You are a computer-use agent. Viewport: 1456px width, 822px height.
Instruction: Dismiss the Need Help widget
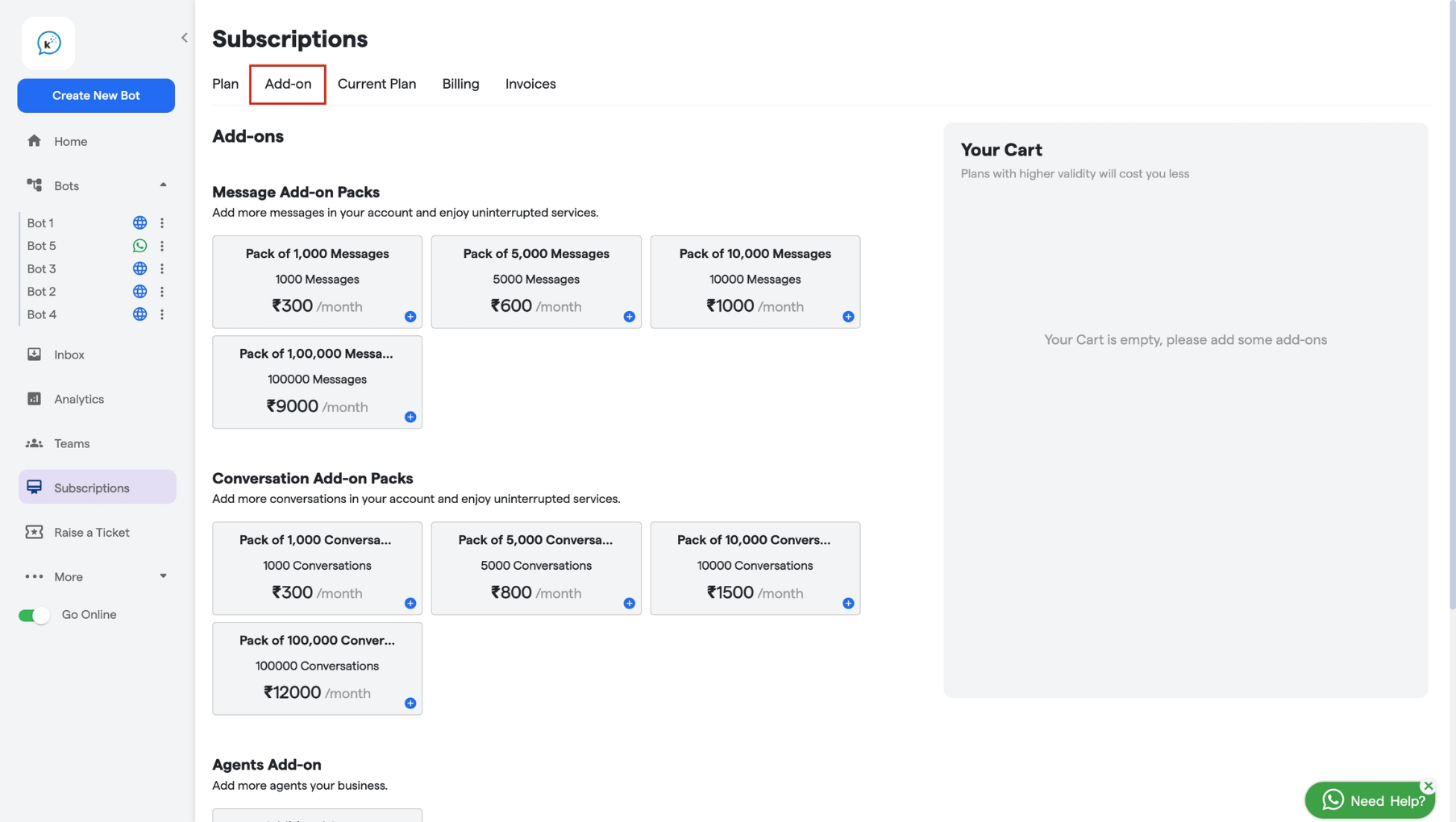click(x=1428, y=786)
